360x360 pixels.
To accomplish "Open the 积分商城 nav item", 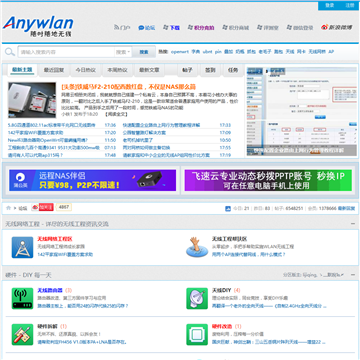I will (x=235, y=28).
